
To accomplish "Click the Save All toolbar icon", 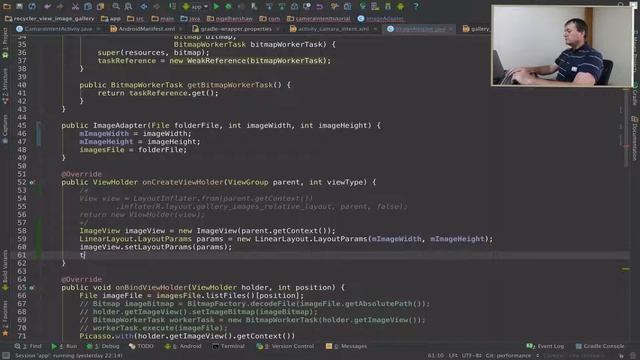I will pyautogui.click(x=19, y=6).
